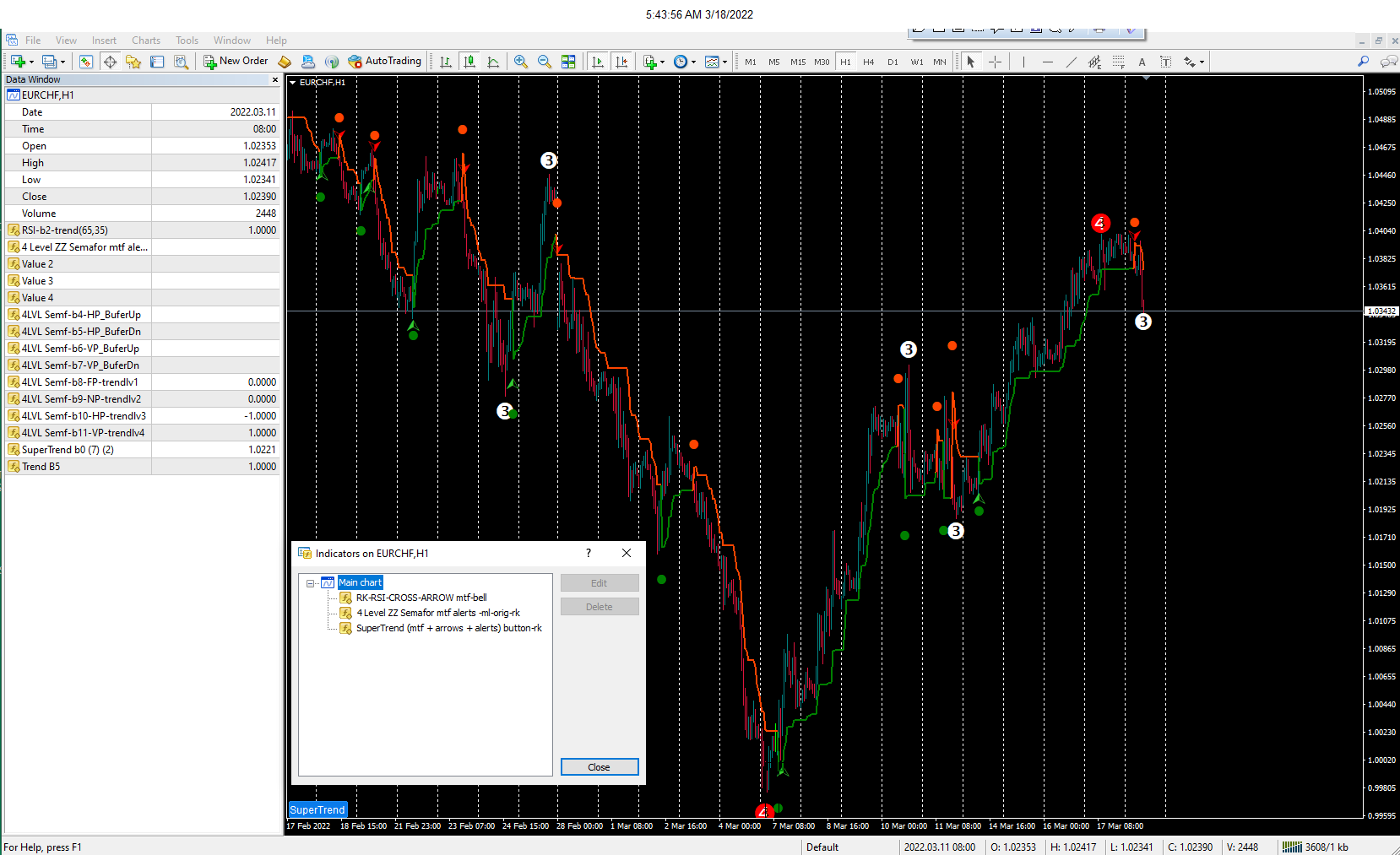The image size is (1400, 855).
Task: Open the Insert menu
Action: coord(104,41)
